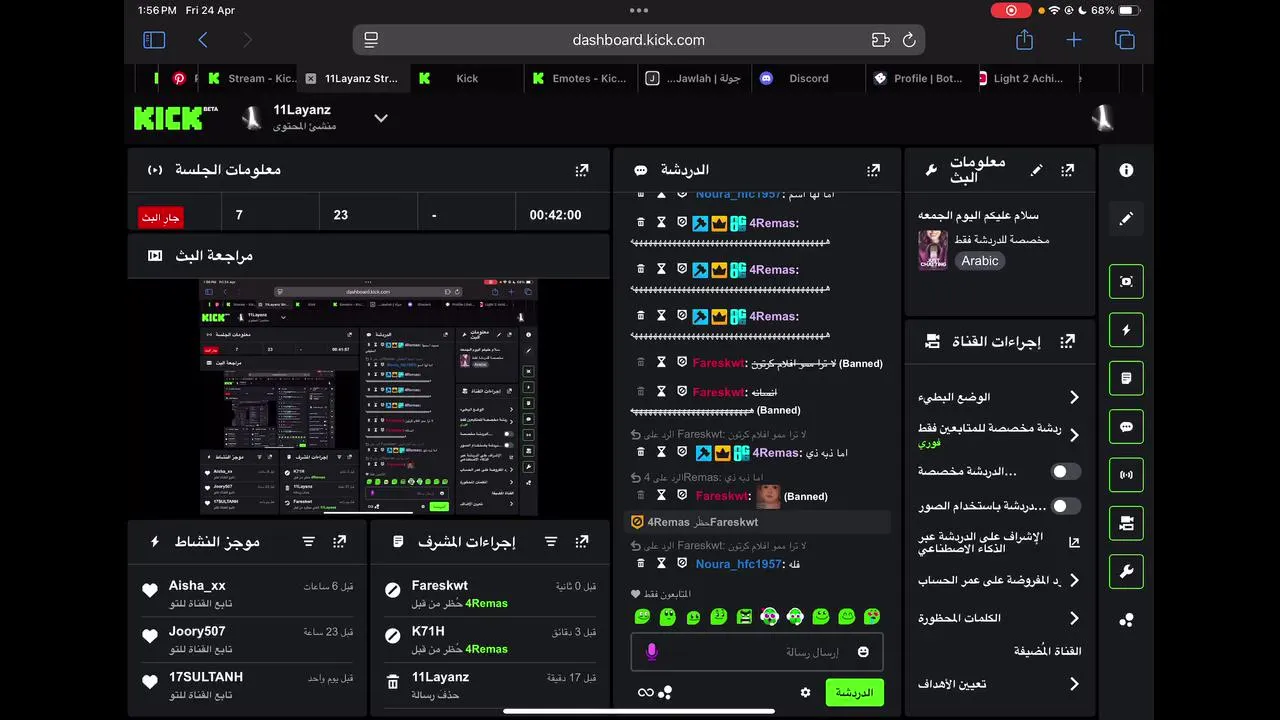Pop out the chat panel (الدردشة)
1280x720 pixels.
pyautogui.click(x=873, y=171)
